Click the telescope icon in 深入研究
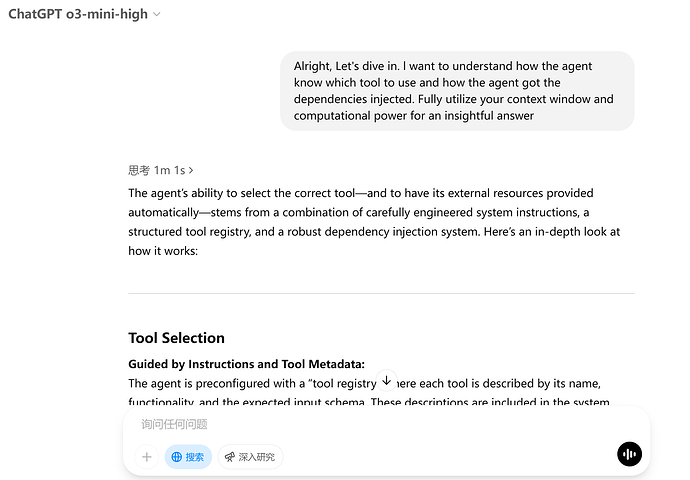Image resolution: width=690 pixels, height=480 pixels. (230, 457)
